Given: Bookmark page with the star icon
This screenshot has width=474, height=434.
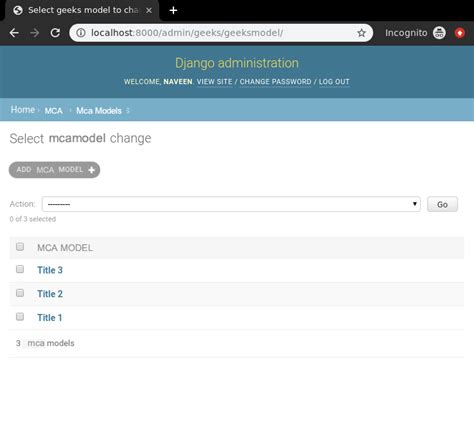Looking at the screenshot, I should [x=361, y=33].
